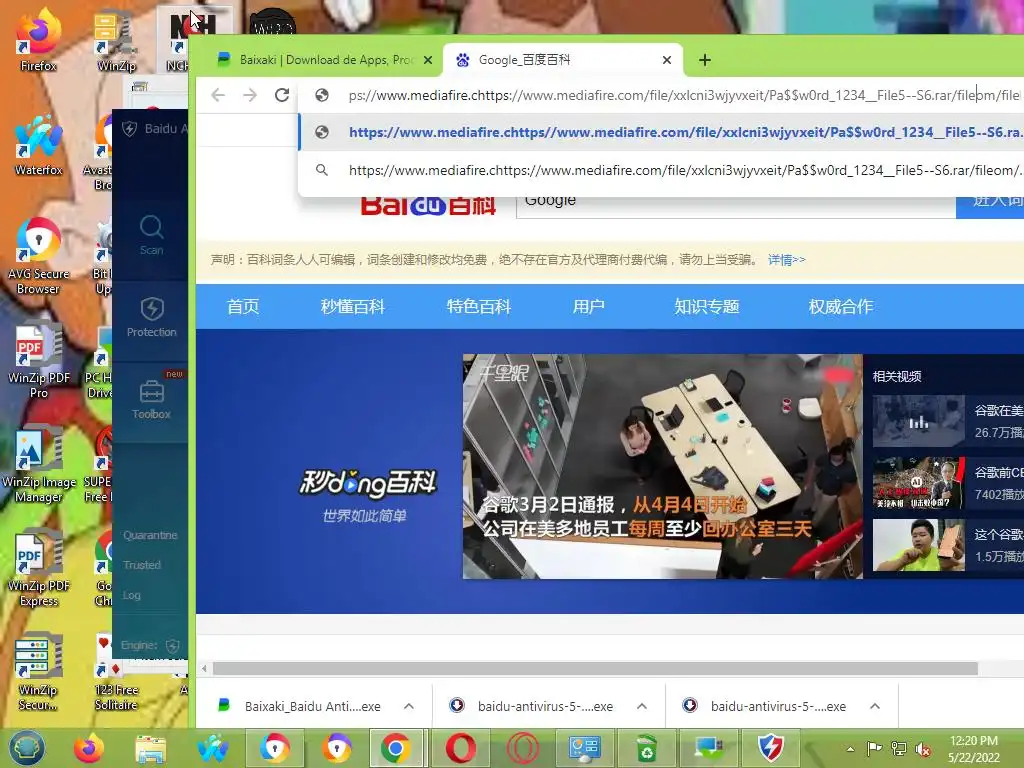The height and width of the screenshot is (768, 1024).
Task: Open Protection in Baidu Antivirus sidebar
Action: coord(151,318)
